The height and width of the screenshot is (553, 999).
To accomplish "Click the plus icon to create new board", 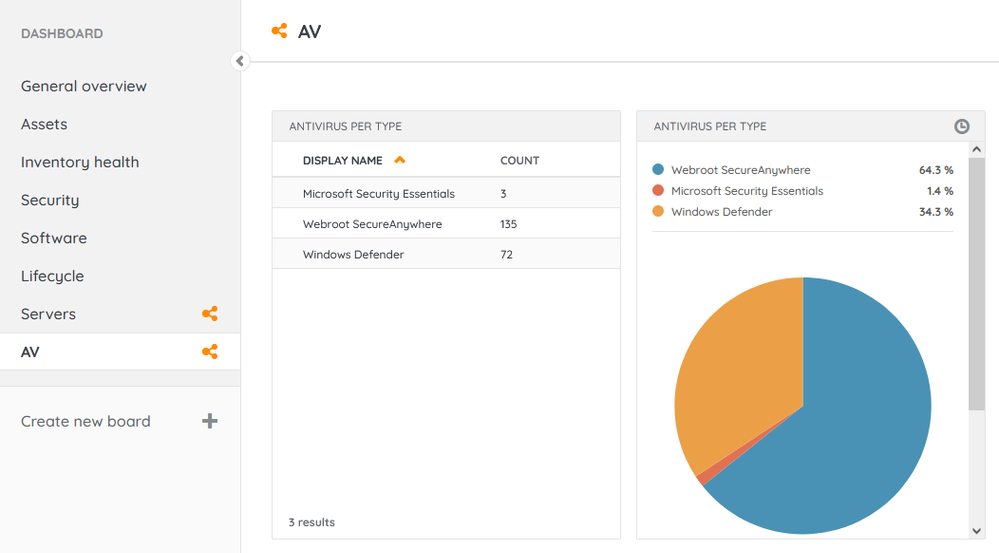I will (x=210, y=421).
